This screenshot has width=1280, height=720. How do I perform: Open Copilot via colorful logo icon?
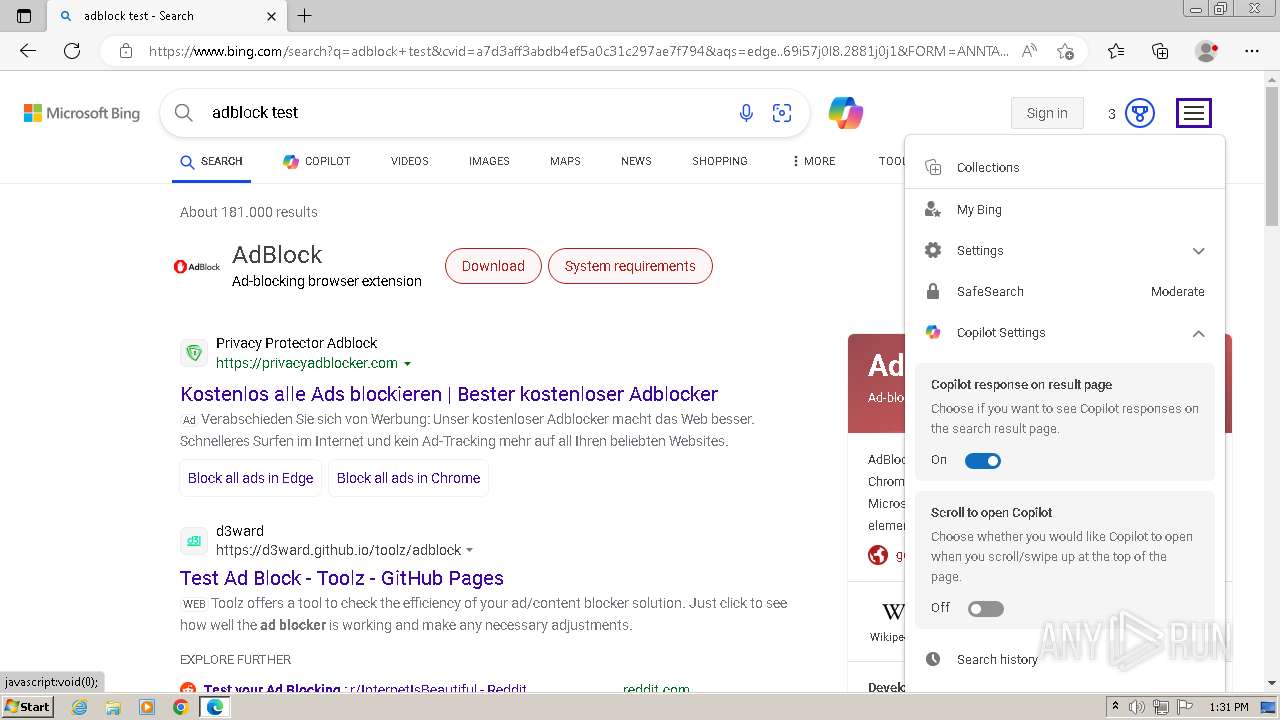(846, 113)
